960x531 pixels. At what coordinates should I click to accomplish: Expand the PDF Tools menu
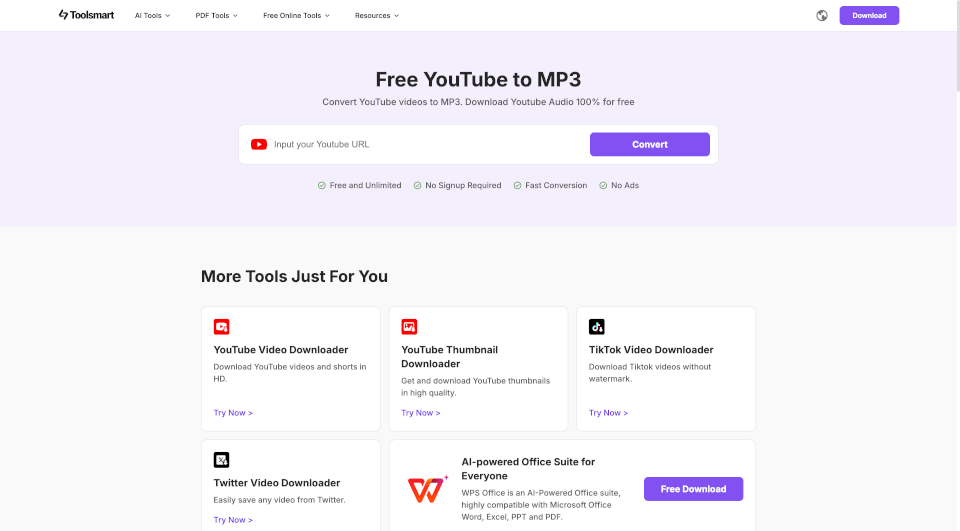coord(217,15)
